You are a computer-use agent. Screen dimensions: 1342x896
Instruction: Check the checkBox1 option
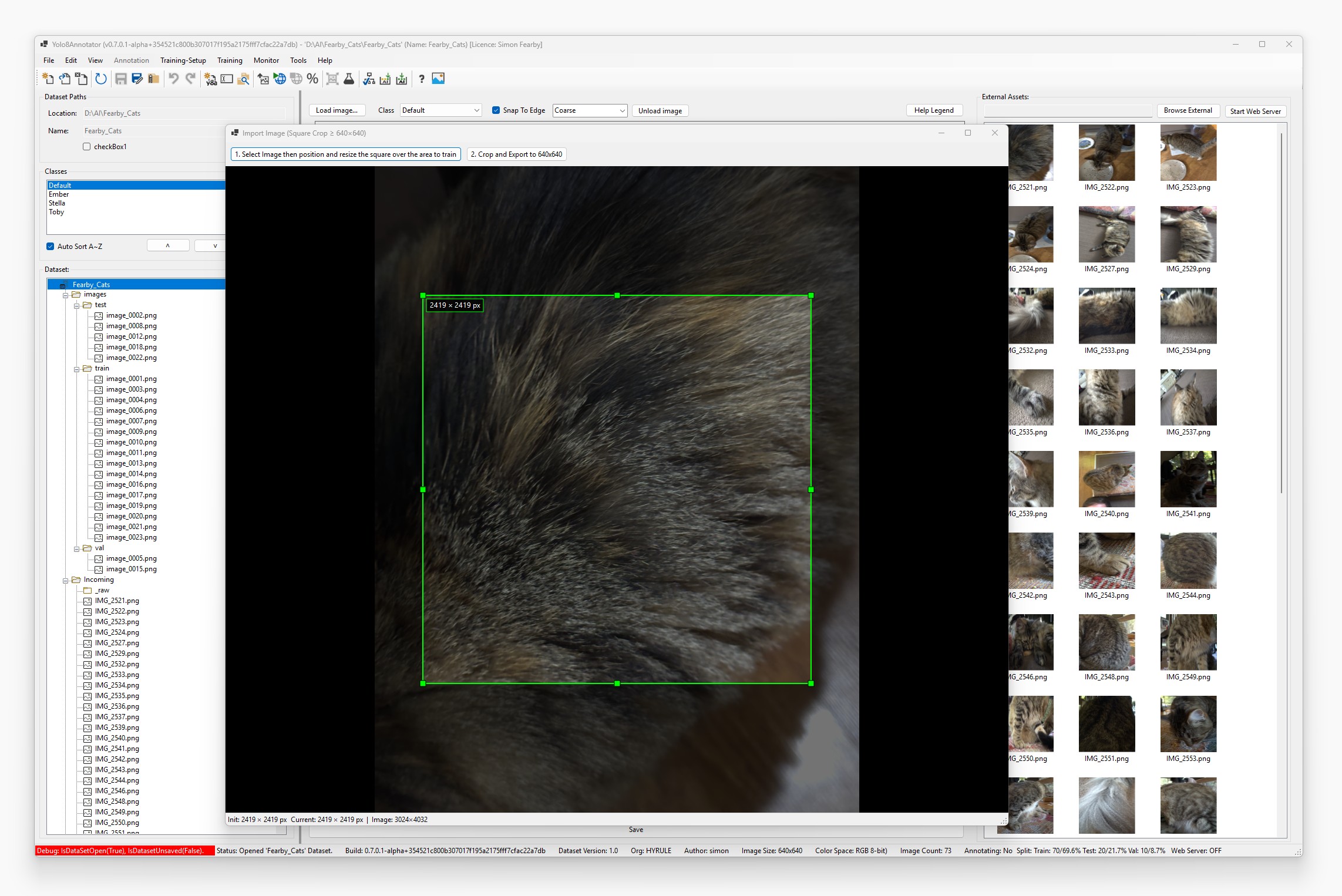pos(87,147)
